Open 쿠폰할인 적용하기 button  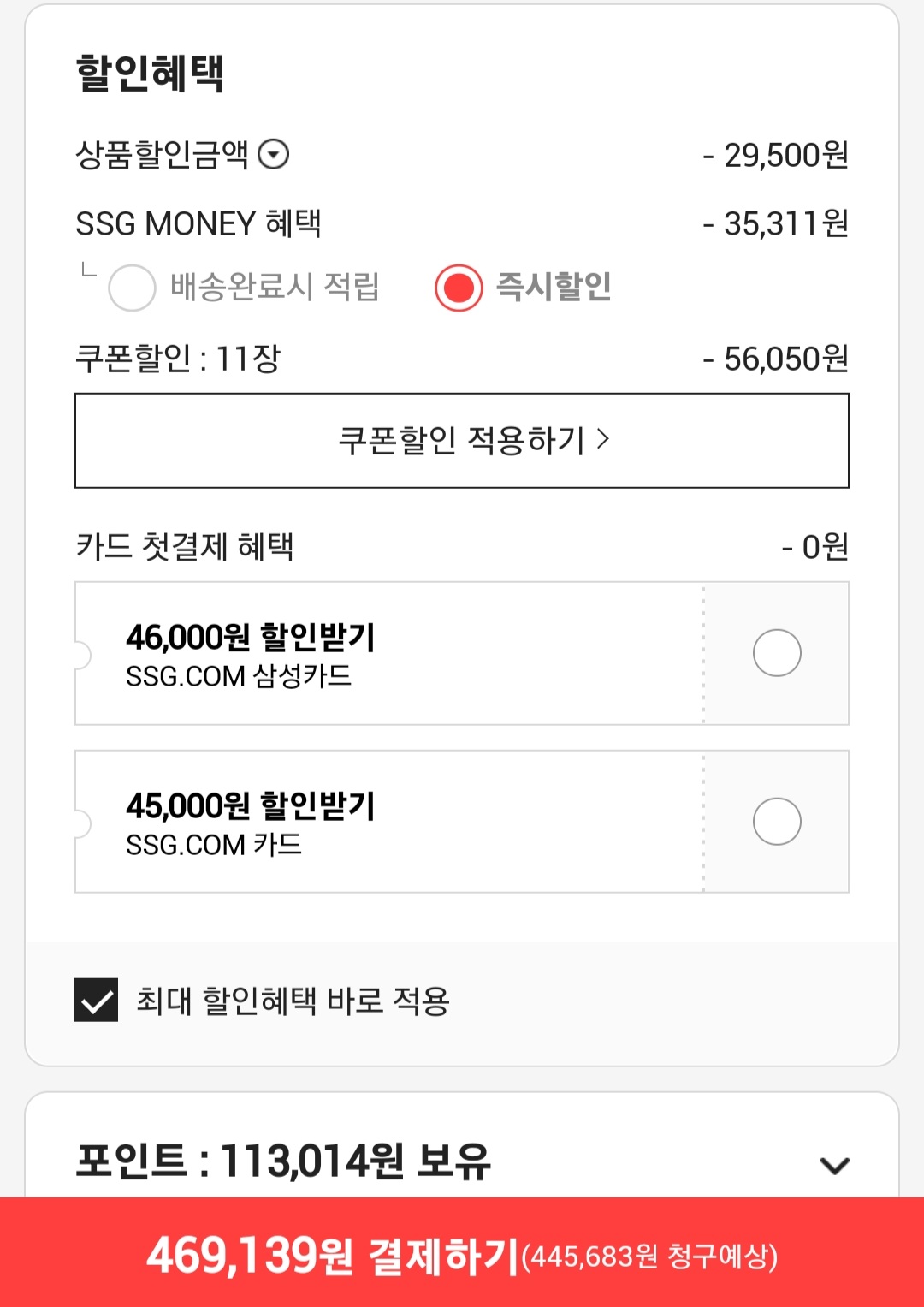click(462, 441)
